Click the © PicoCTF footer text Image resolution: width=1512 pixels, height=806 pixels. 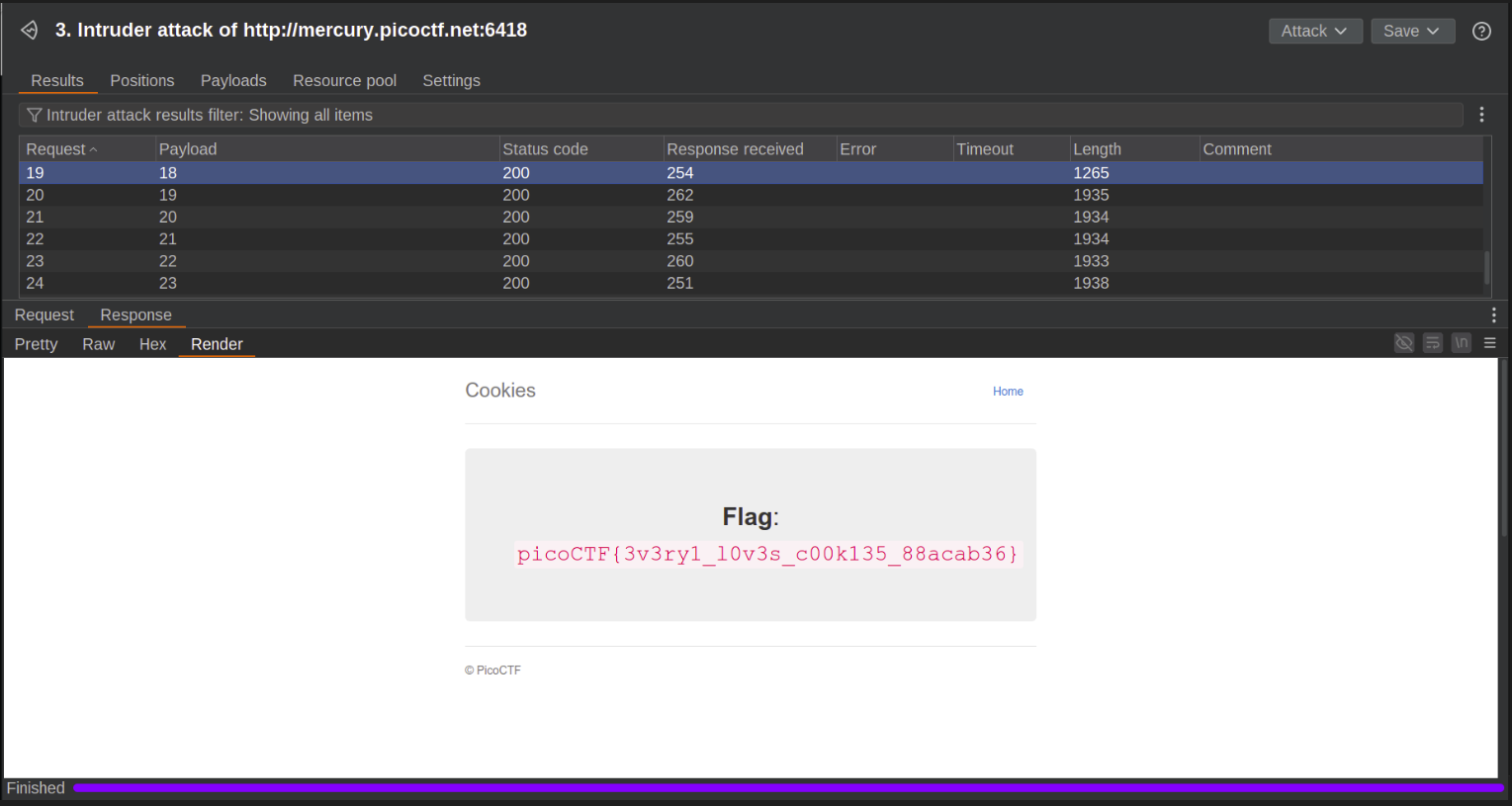point(492,671)
